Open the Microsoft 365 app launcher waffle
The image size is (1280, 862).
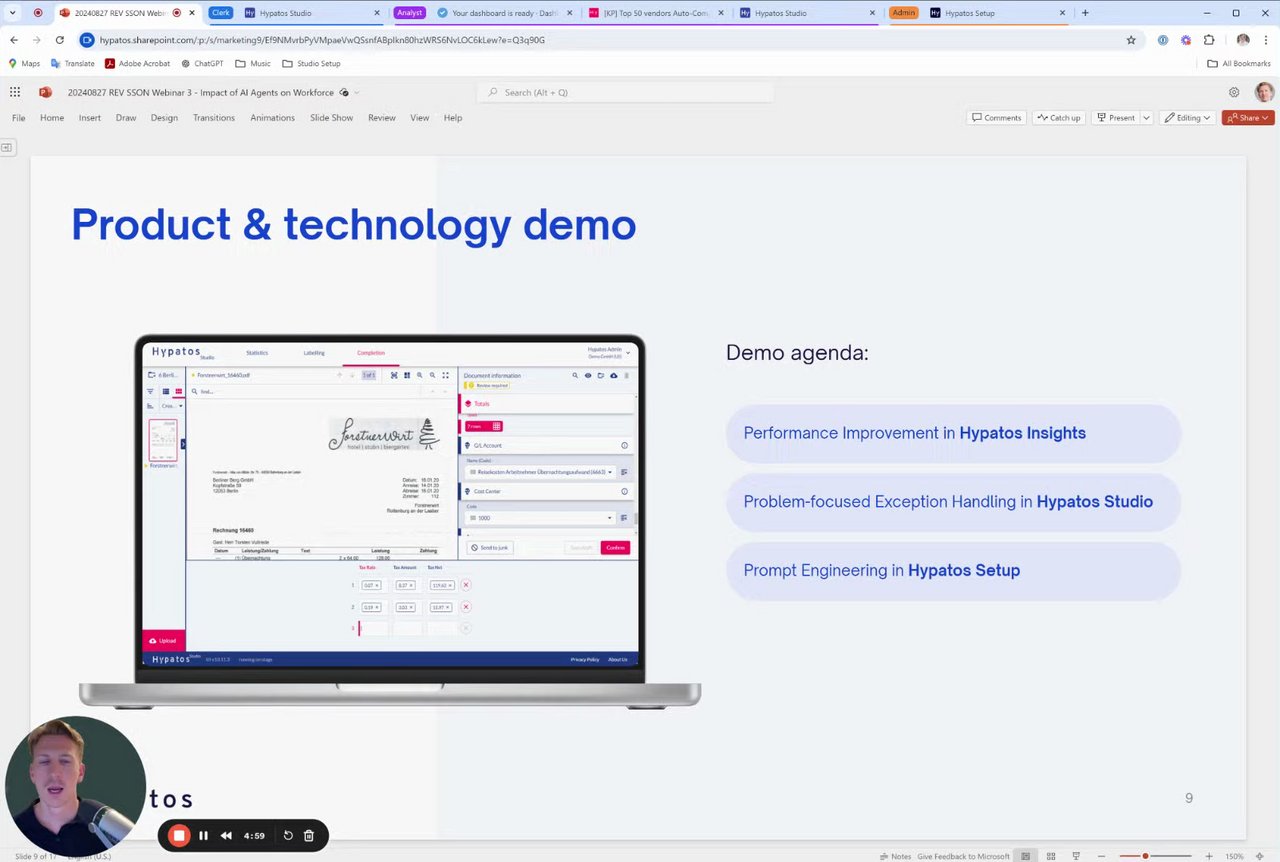click(x=15, y=92)
